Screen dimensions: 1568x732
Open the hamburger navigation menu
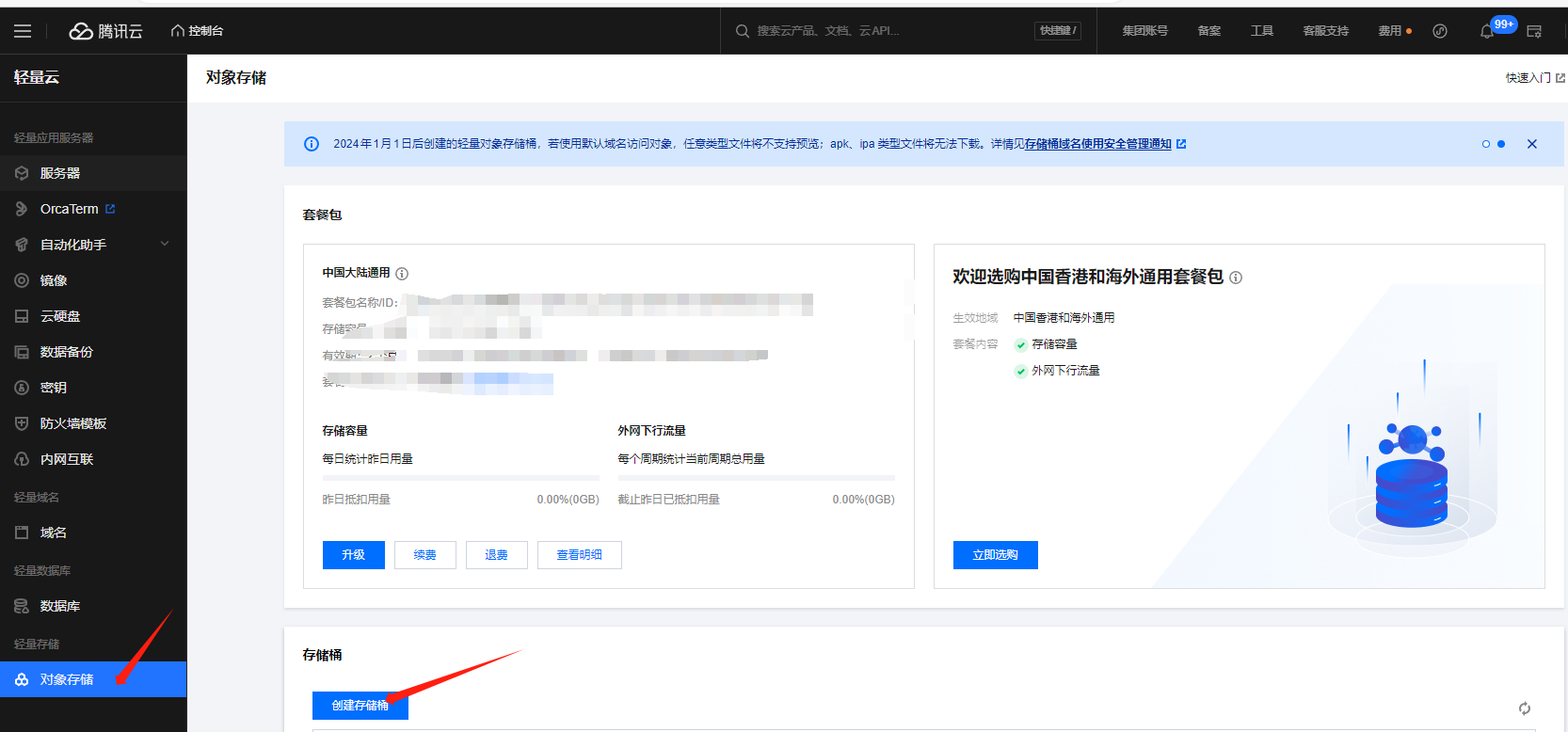23,31
